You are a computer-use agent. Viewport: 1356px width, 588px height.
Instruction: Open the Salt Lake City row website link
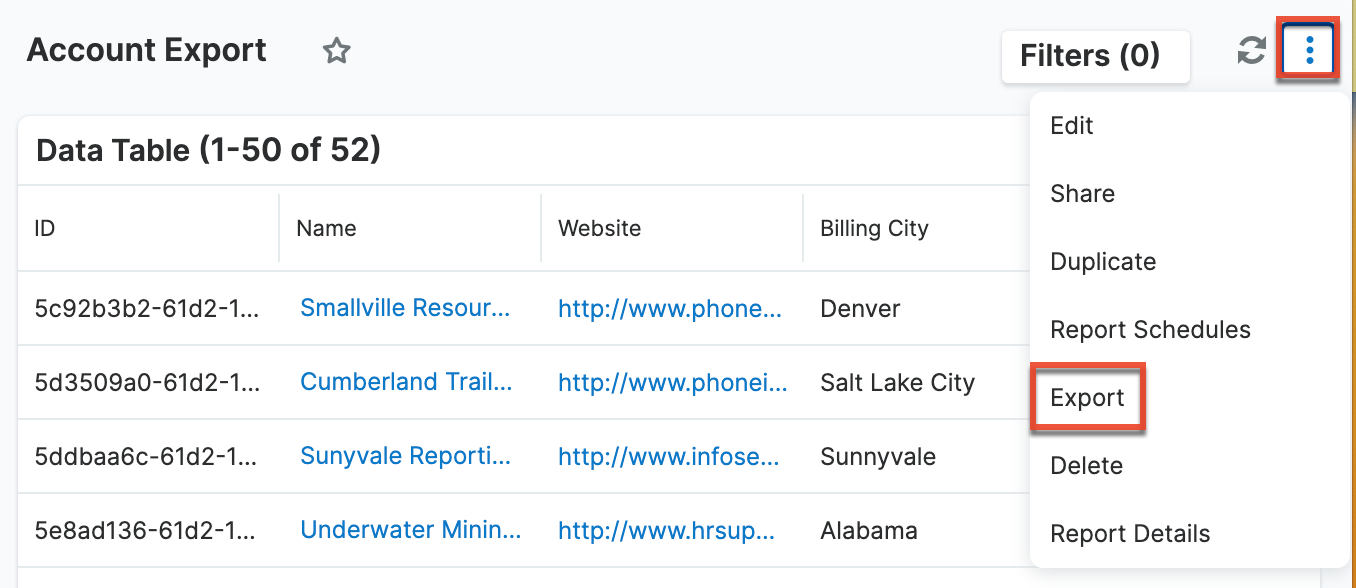[672, 382]
